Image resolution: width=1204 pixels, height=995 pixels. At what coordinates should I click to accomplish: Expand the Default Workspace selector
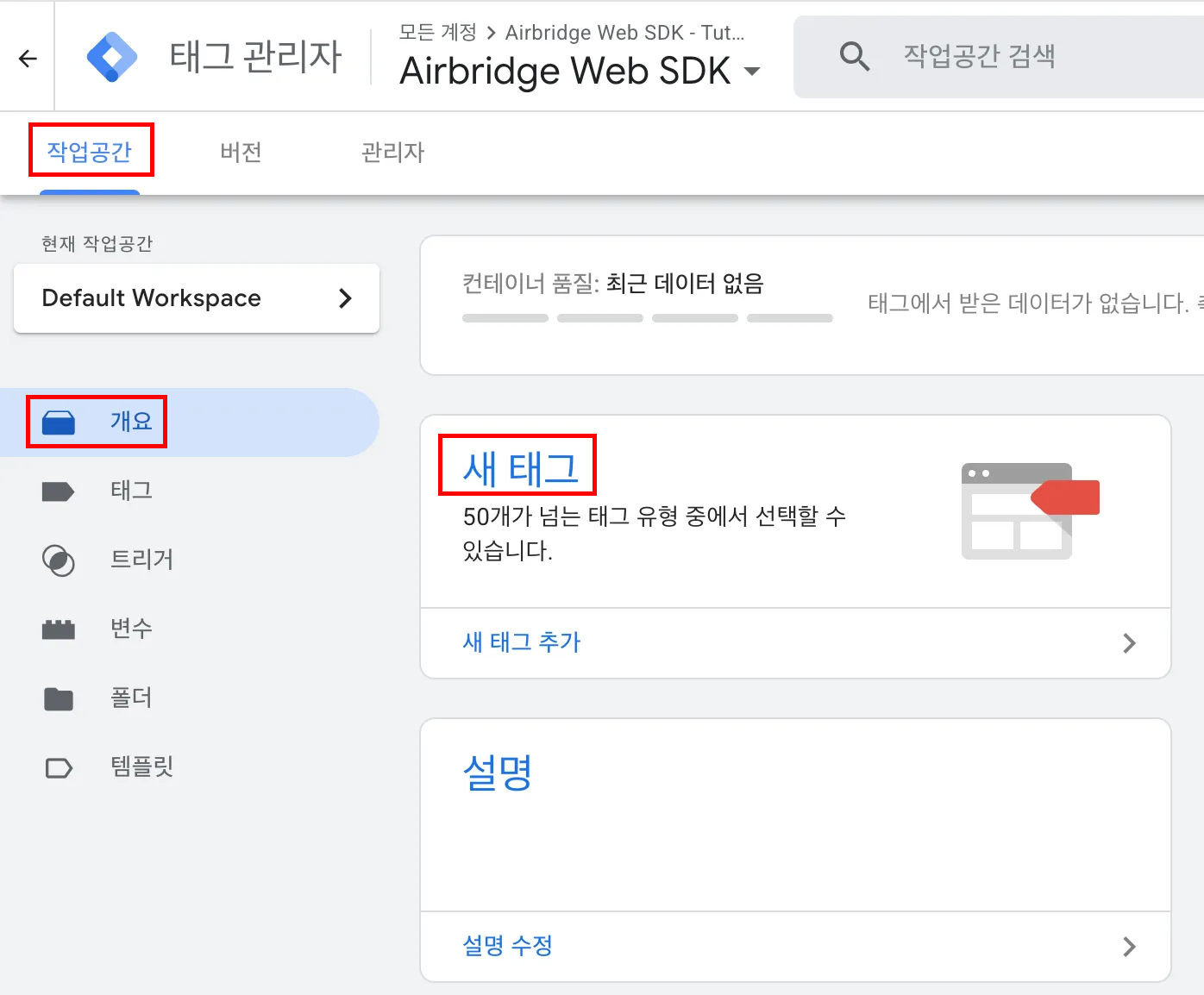[x=197, y=298]
